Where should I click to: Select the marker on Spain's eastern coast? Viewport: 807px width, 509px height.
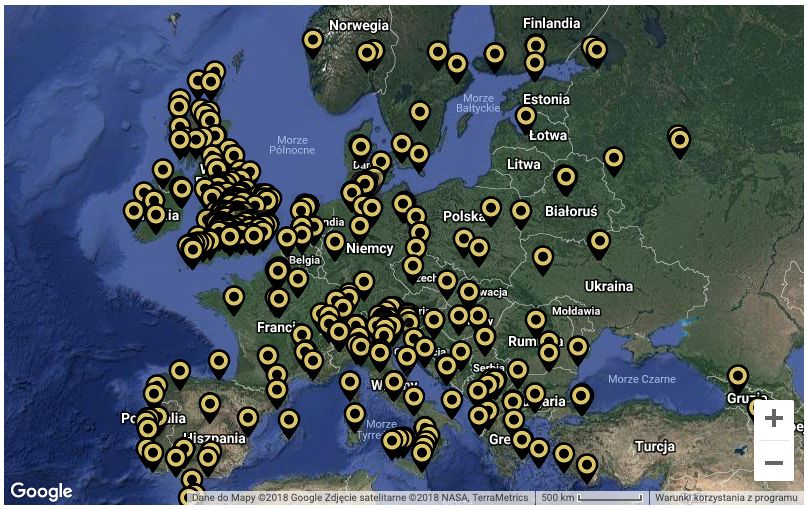tap(248, 420)
